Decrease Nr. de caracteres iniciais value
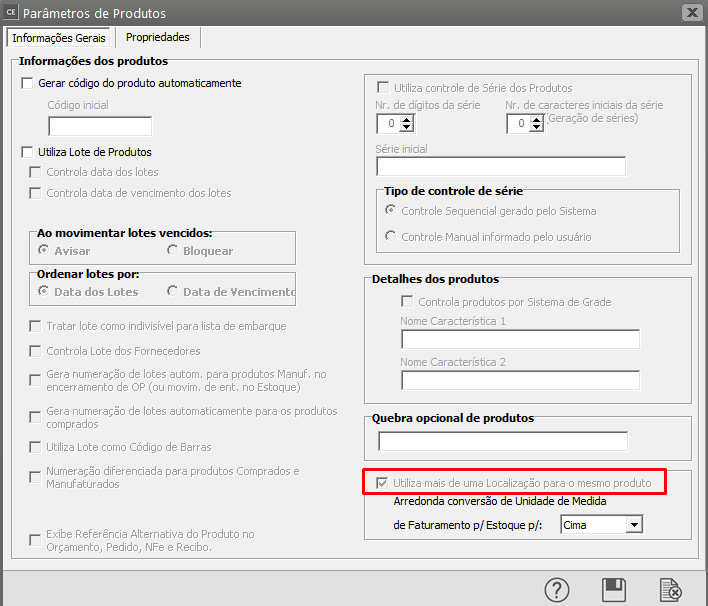This screenshot has height=606, width=708. (537, 128)
